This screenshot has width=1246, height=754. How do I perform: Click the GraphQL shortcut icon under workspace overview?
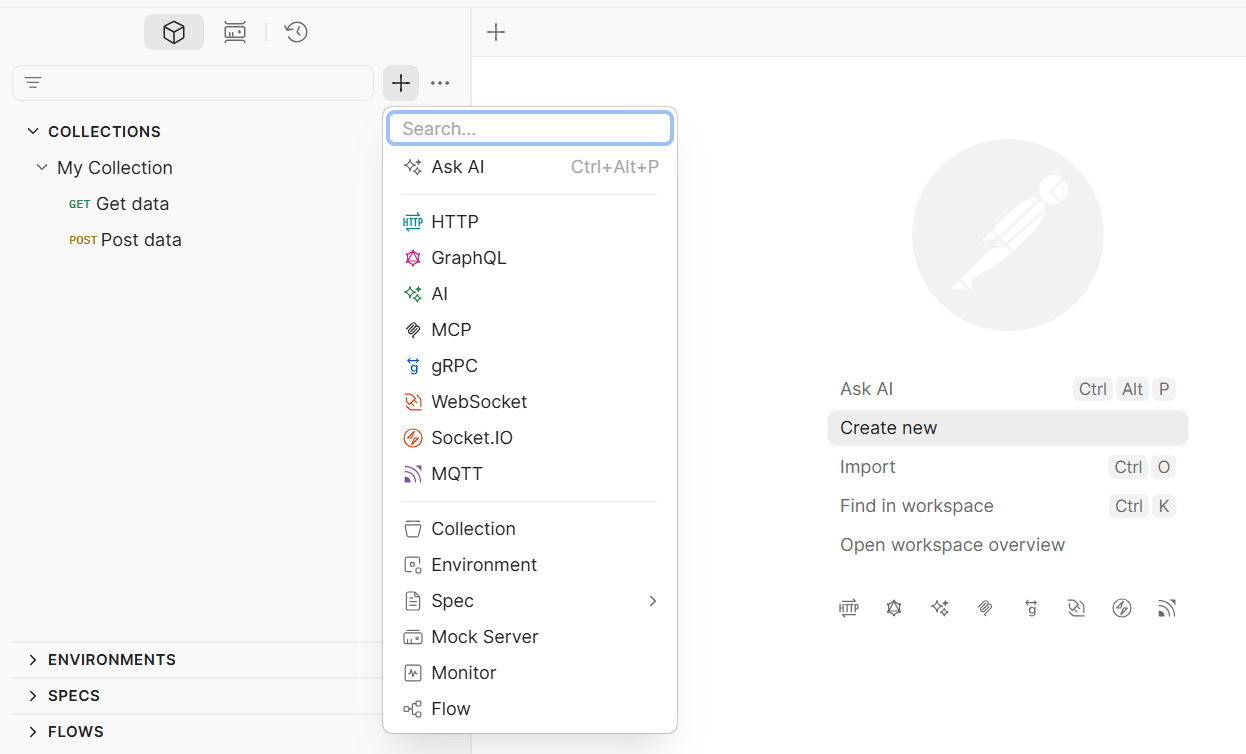894,608
